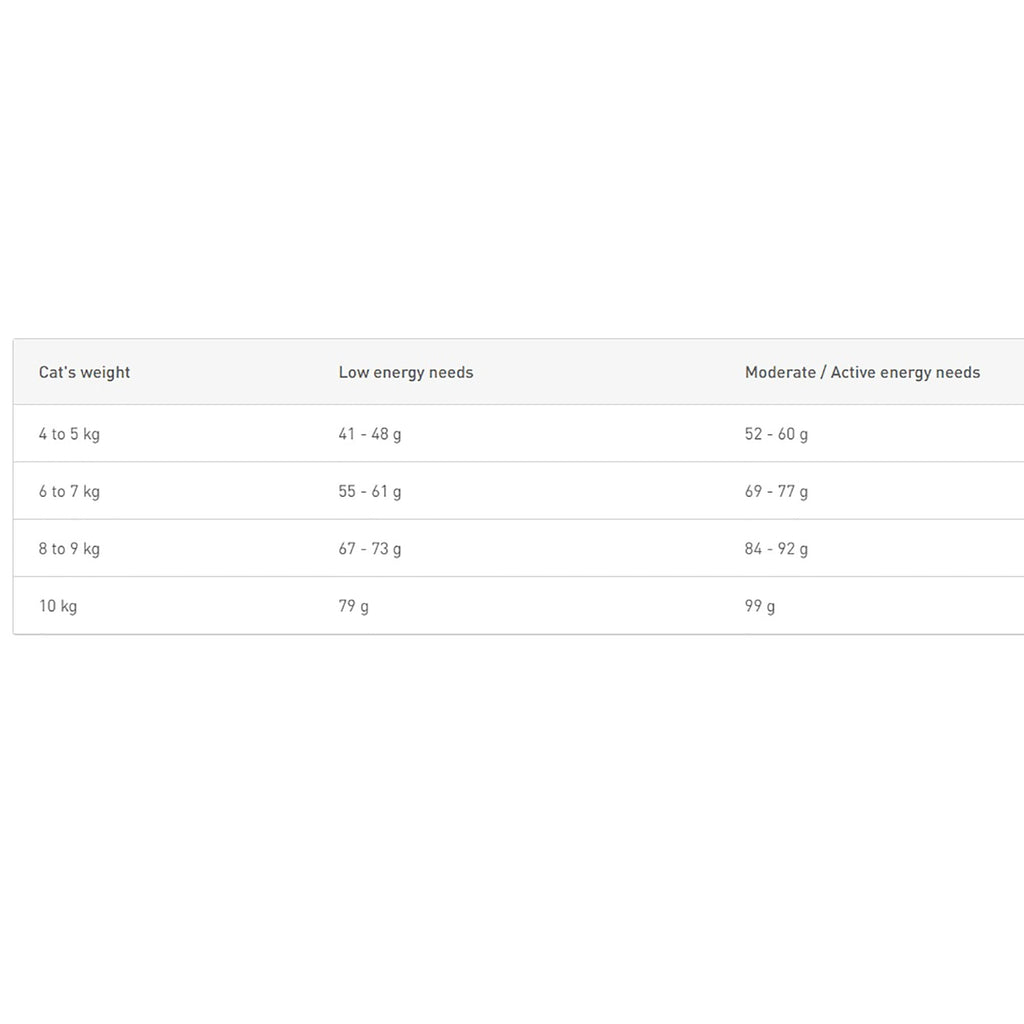Click the "79 g" value
This screenshot has height=1024, width=1024.
353,606
